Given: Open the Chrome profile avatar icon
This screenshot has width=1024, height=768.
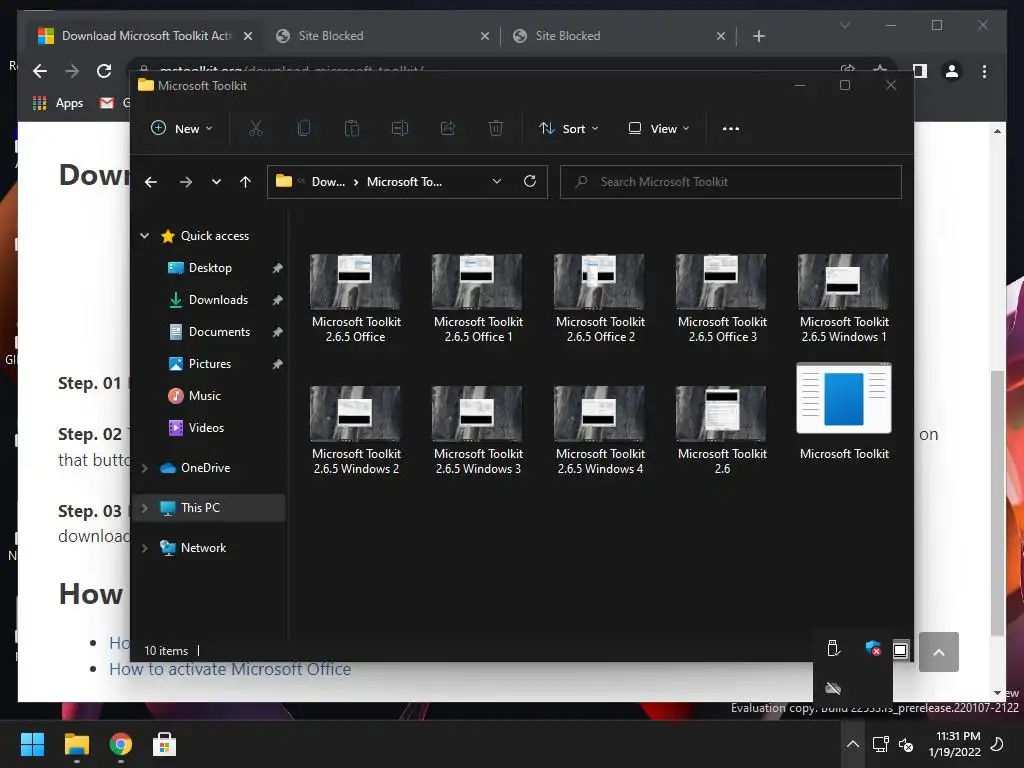Looking at the screenshot, I should pyautogui.click(x=952, y=71).
